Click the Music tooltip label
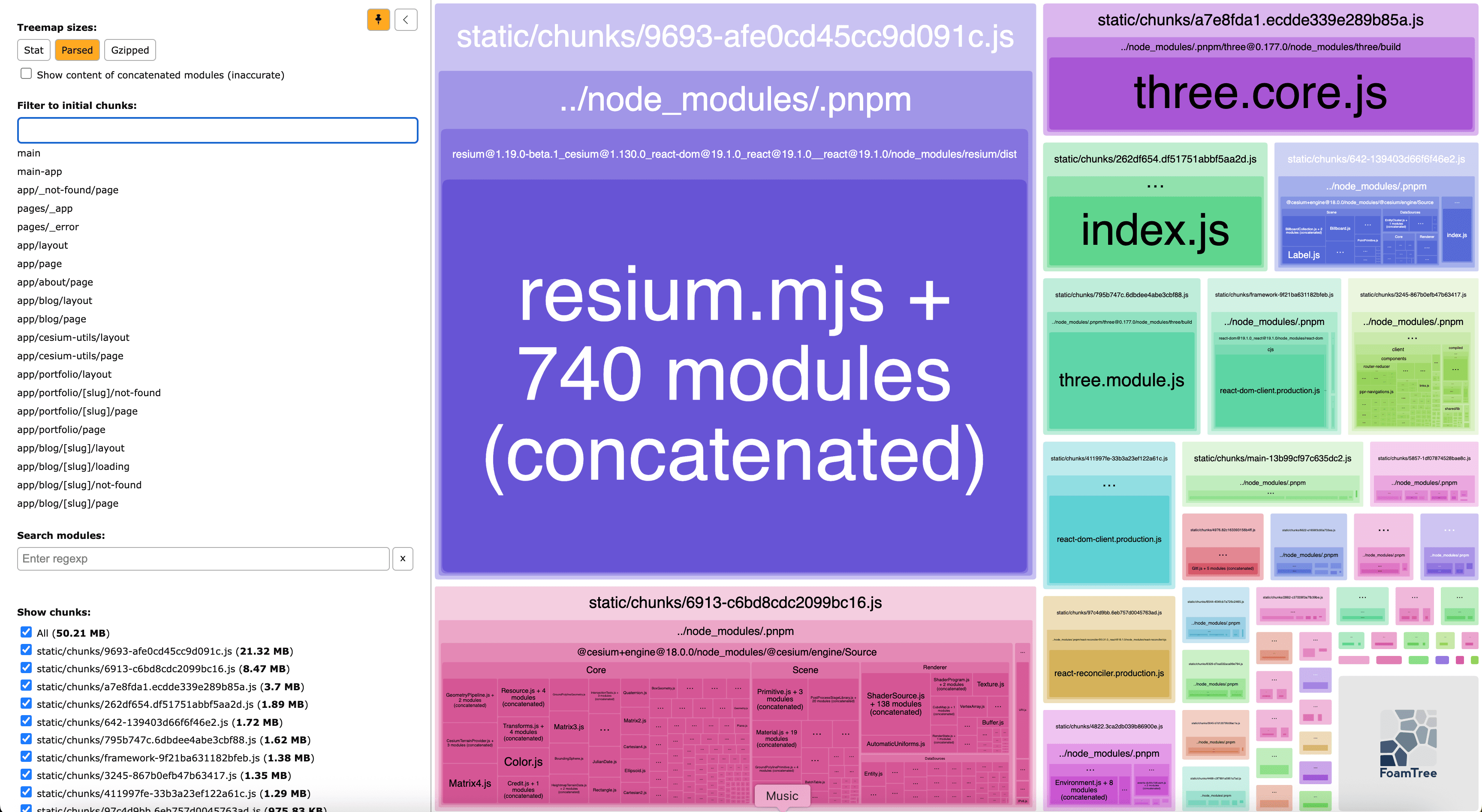Viewport: 1482px width, 812px height. 782,795
